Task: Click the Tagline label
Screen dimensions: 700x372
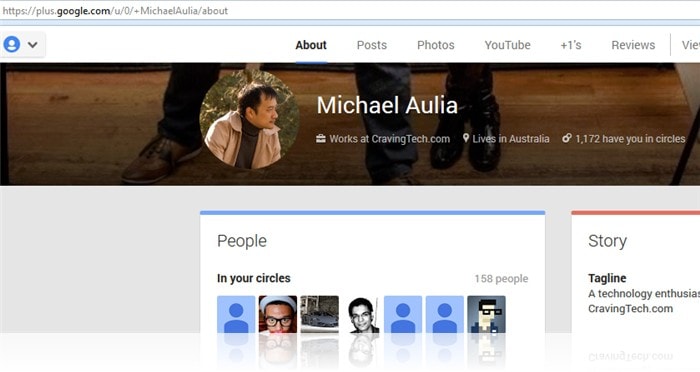Action: tap(607, 278)
